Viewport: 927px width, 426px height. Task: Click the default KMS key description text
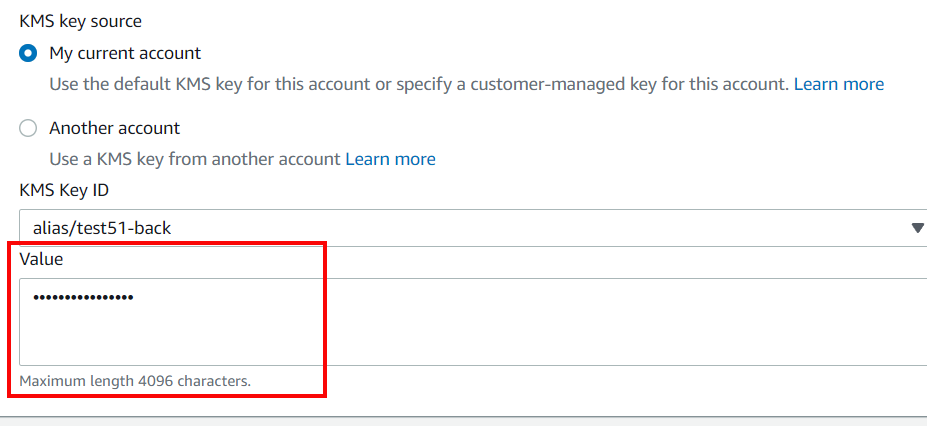coord(419,84)
